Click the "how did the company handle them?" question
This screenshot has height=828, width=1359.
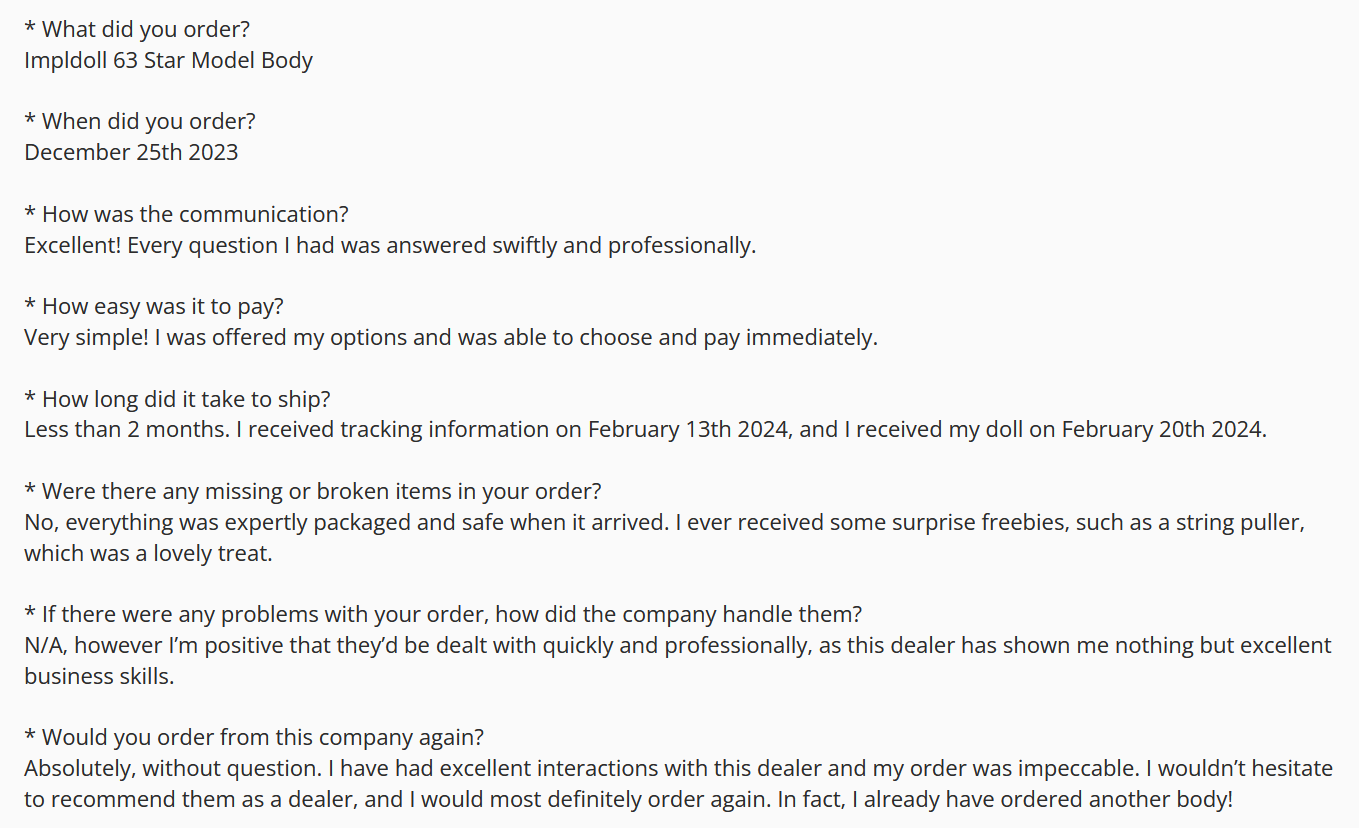coord(443,614)
